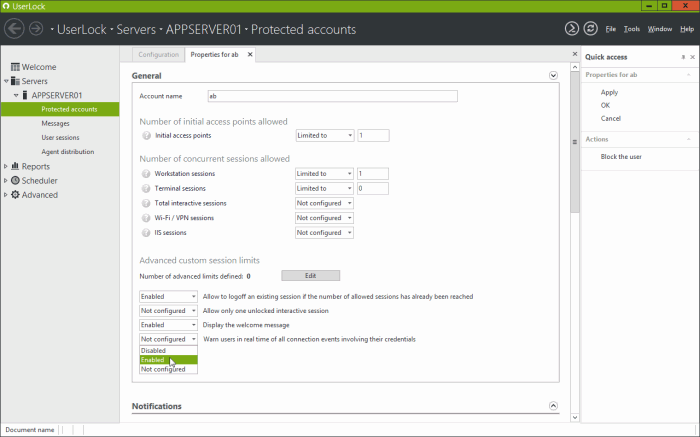700x437 pixels.
Task: Open the Tools menu
Action: coord(631,29)
